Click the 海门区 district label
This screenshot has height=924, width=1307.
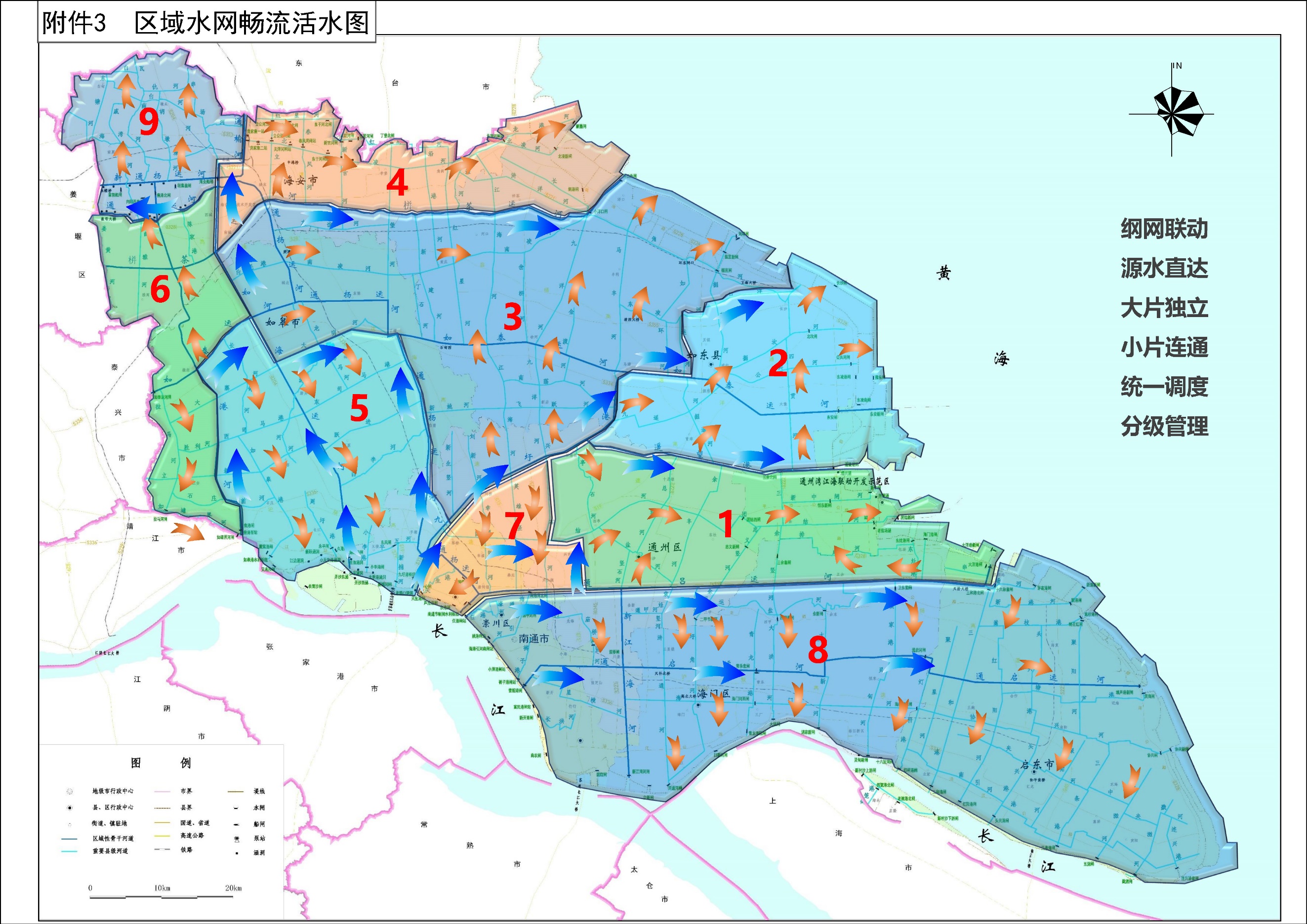point(713,693)
